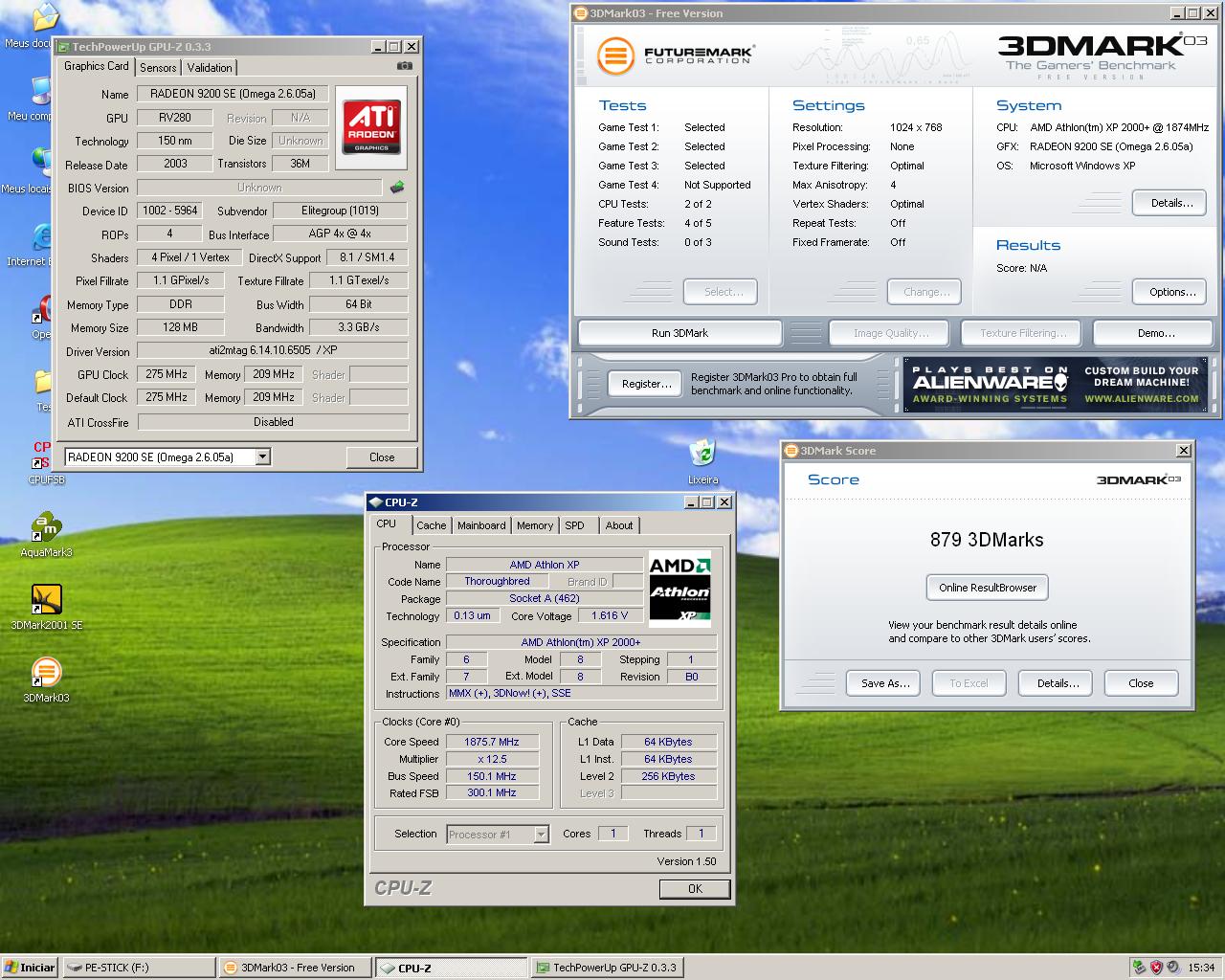This screenshot has height=980, width=1225.
Task: Click the Code Name Thoroughbred value
Action: coord(497,581)
